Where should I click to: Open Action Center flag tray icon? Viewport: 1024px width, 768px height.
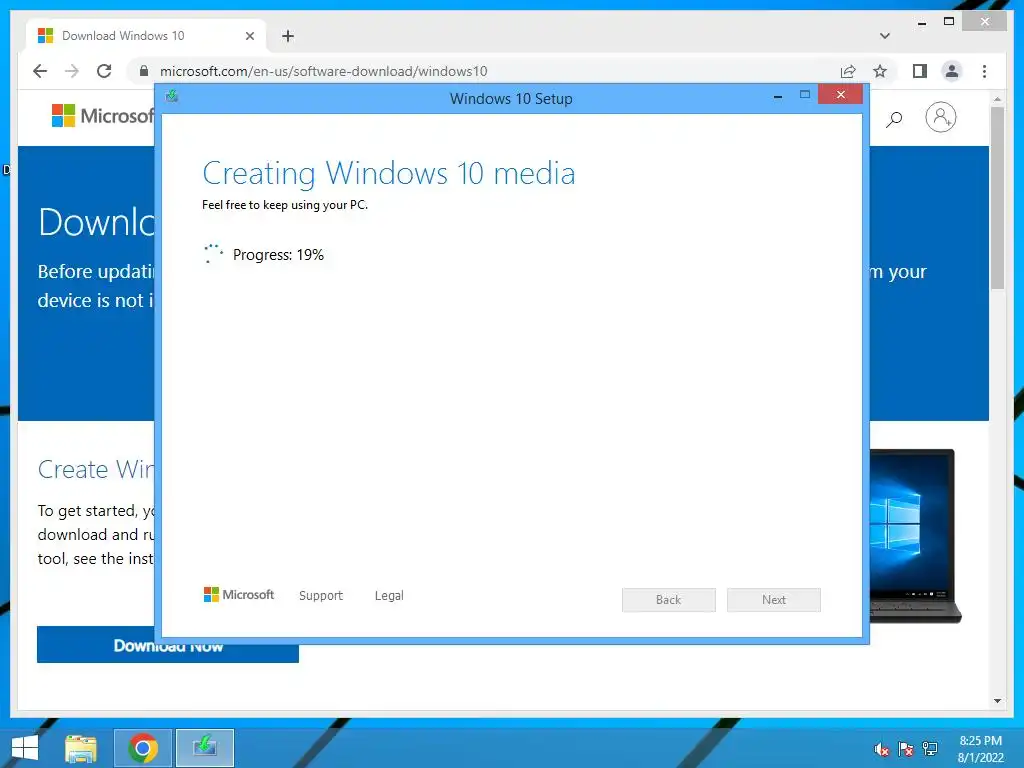coord(906,750)
